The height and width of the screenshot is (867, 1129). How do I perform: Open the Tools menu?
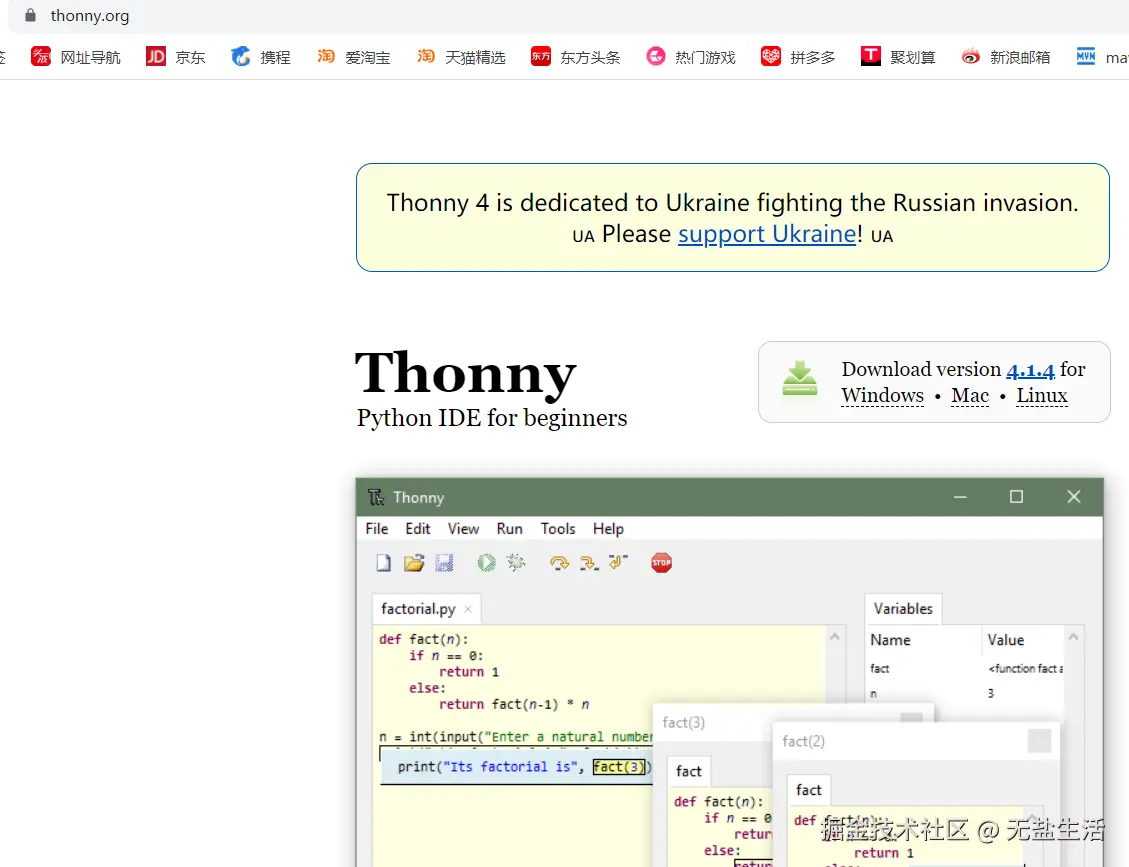(x=557, y=529)
